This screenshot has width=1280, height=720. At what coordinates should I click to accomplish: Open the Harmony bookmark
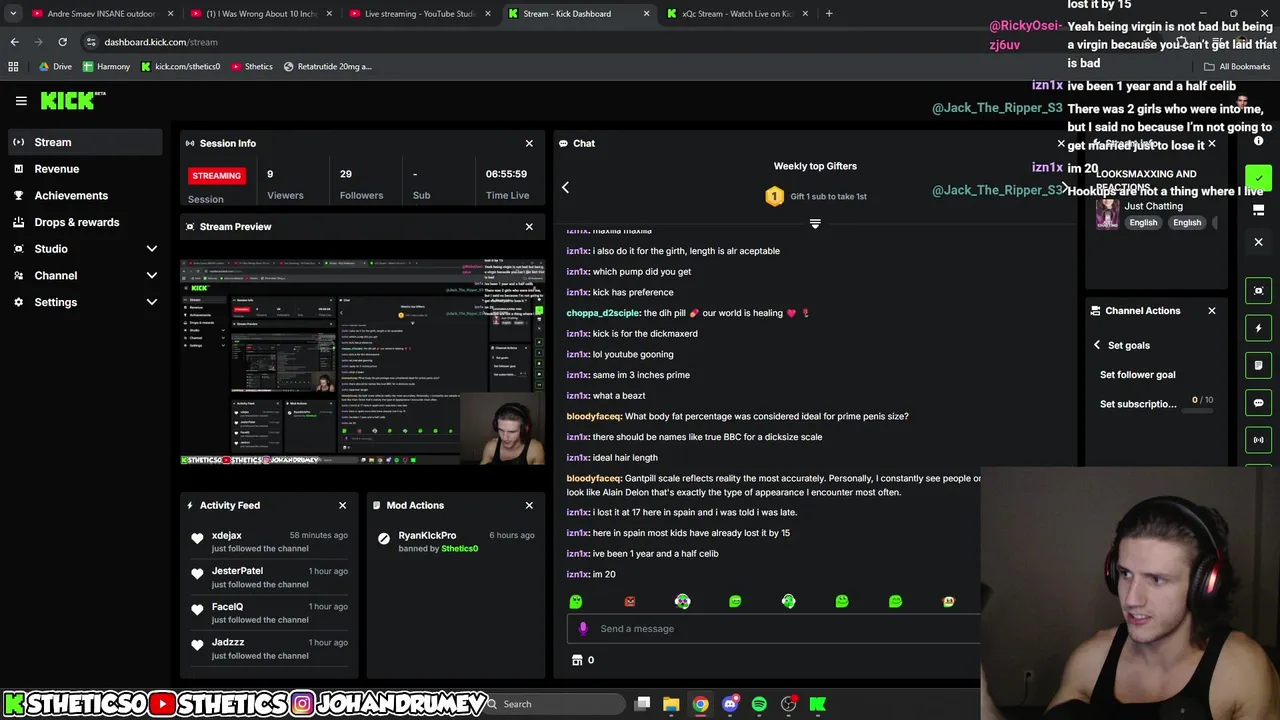tap(106, 67)
